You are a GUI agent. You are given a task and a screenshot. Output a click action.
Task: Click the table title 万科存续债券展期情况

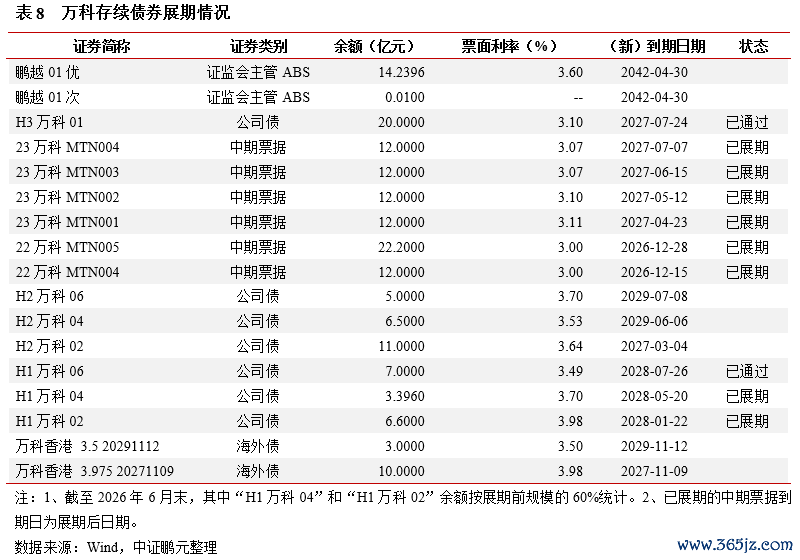(x=145, y=12)
